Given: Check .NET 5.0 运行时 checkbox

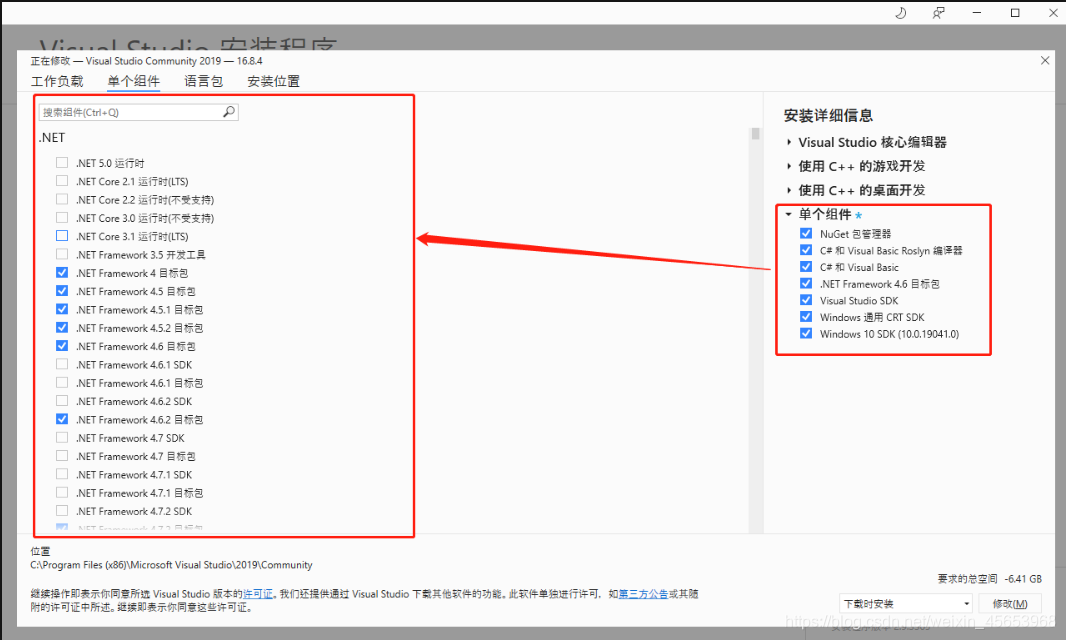Looking at the screenshot, I should pos(62,163).
